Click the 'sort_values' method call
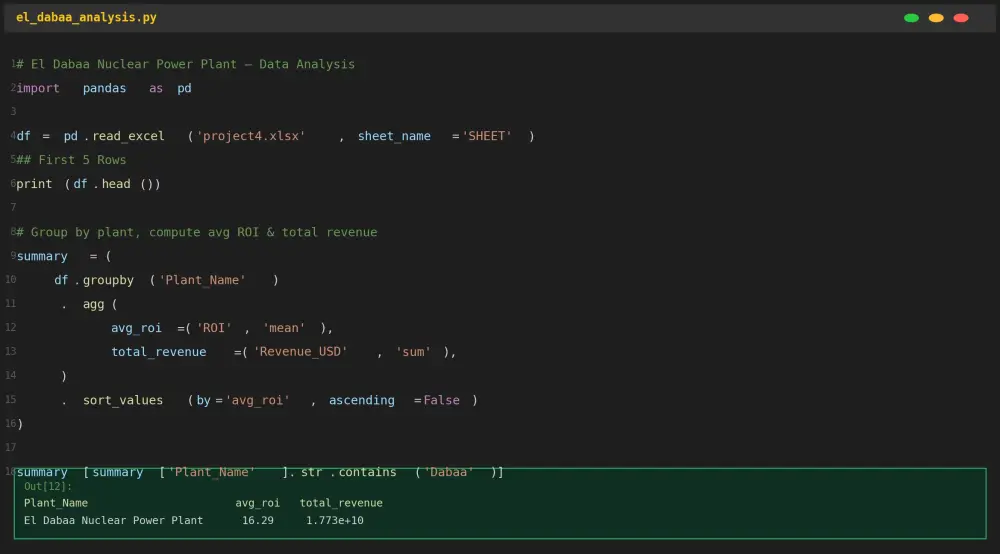Image resolution: width=1000 pixels, height=554 pixels. [x=123, y=400]
